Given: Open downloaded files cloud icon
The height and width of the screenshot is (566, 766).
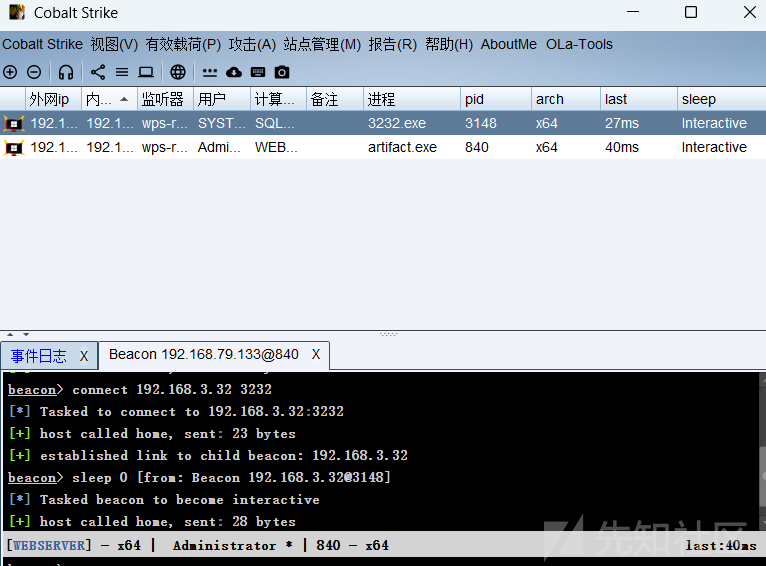Looking at the screenshot, I should pos(234,72).
